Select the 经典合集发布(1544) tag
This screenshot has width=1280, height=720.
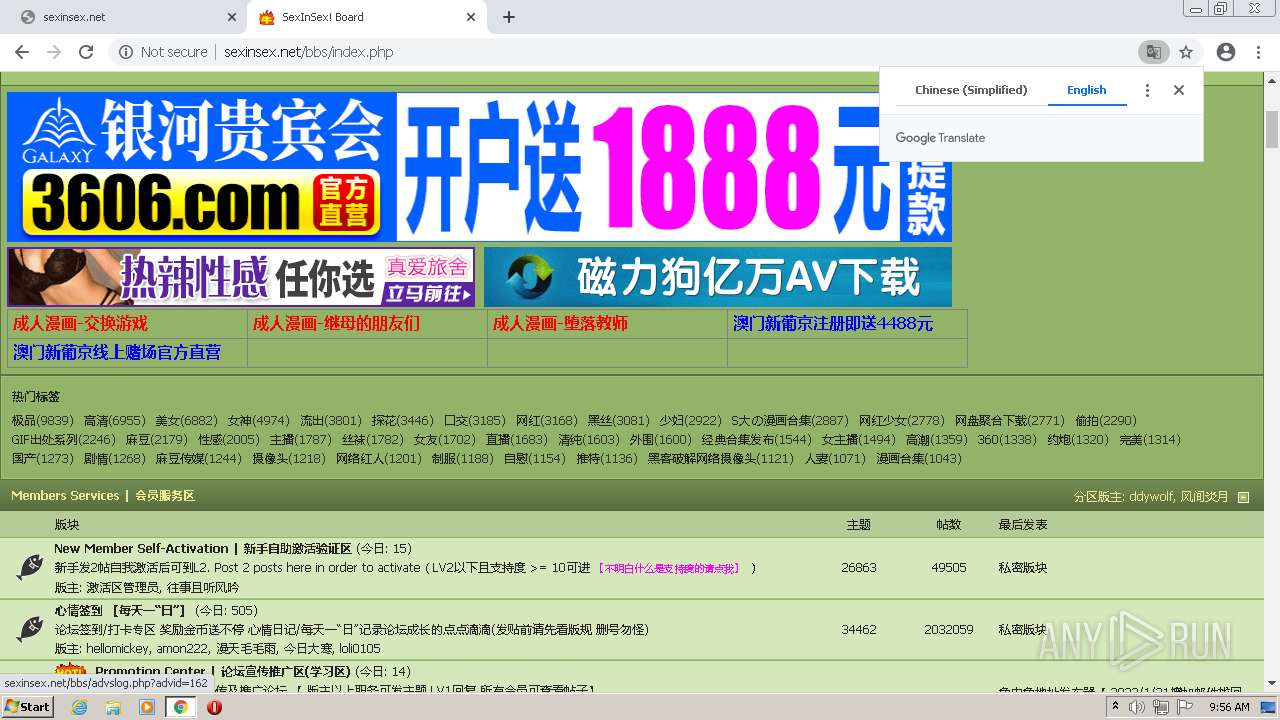tap(756, 440)
